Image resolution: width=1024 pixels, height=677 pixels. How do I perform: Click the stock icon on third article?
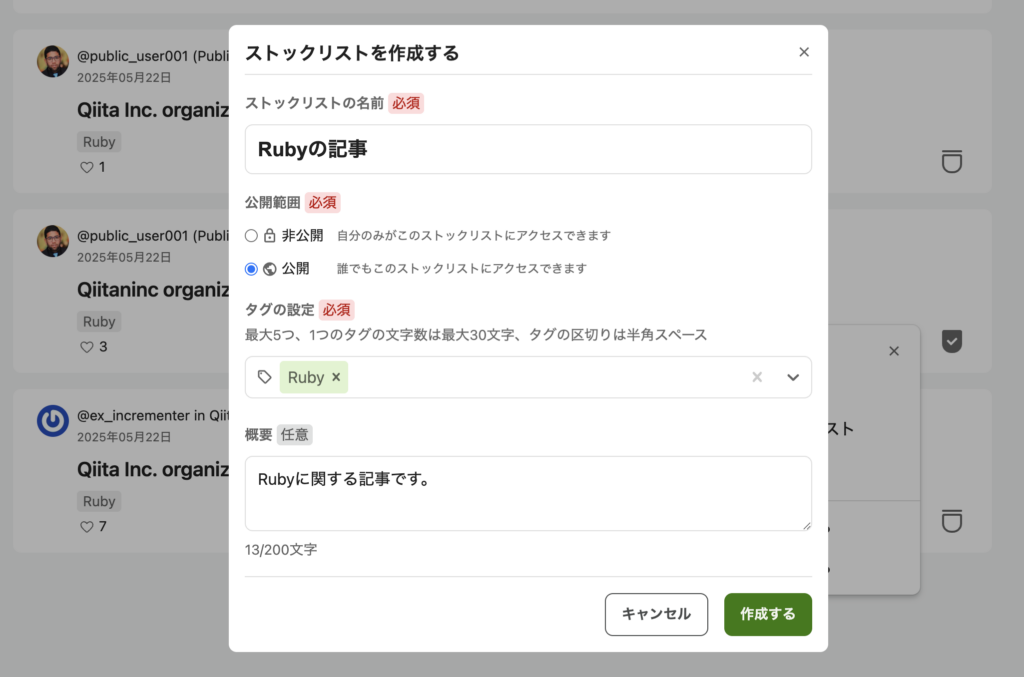952,521
